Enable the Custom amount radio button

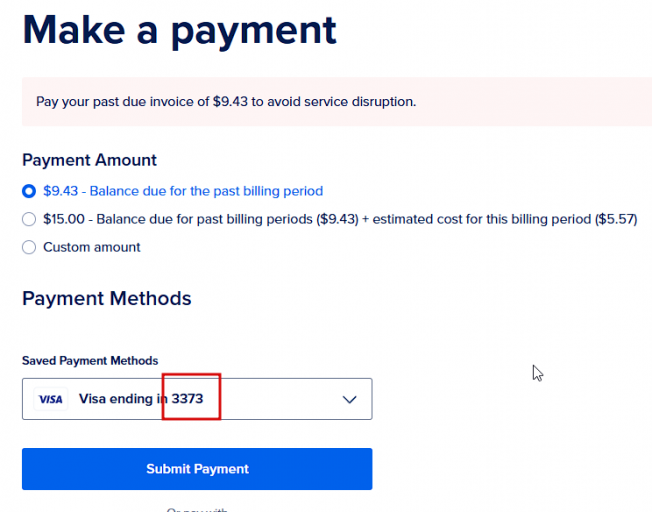(29, 247)
